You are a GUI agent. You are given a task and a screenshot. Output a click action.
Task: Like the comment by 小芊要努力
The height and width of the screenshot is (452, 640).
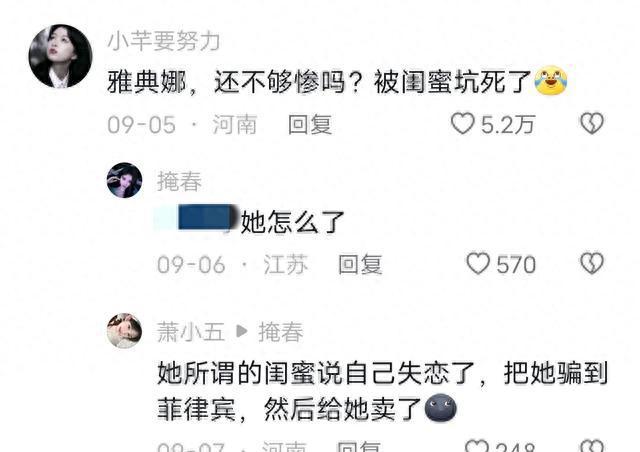tap(462, 123)
